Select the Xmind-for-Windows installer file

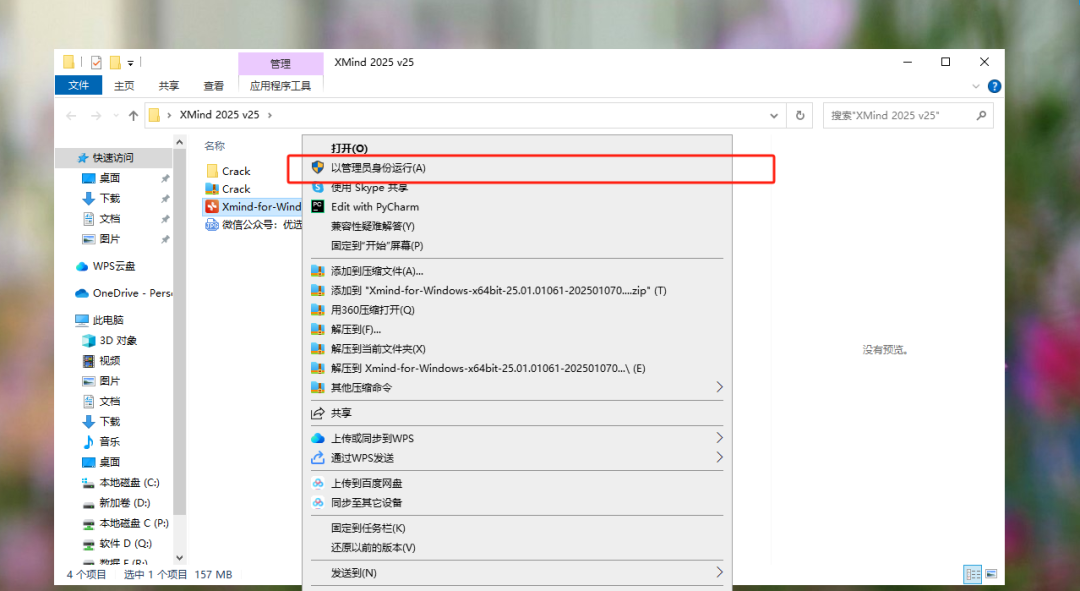(253, 207)
